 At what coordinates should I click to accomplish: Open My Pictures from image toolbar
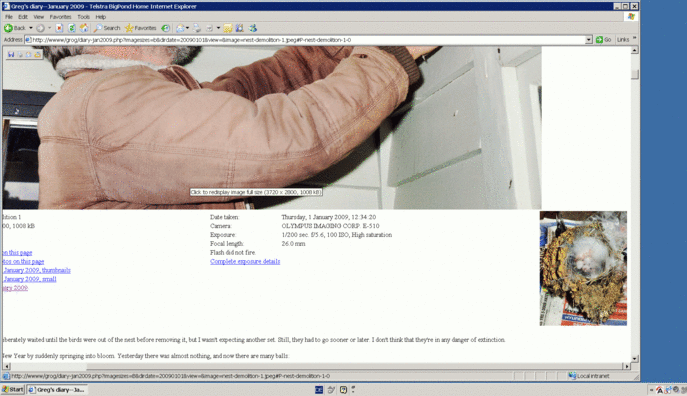[x=37, y=54]
